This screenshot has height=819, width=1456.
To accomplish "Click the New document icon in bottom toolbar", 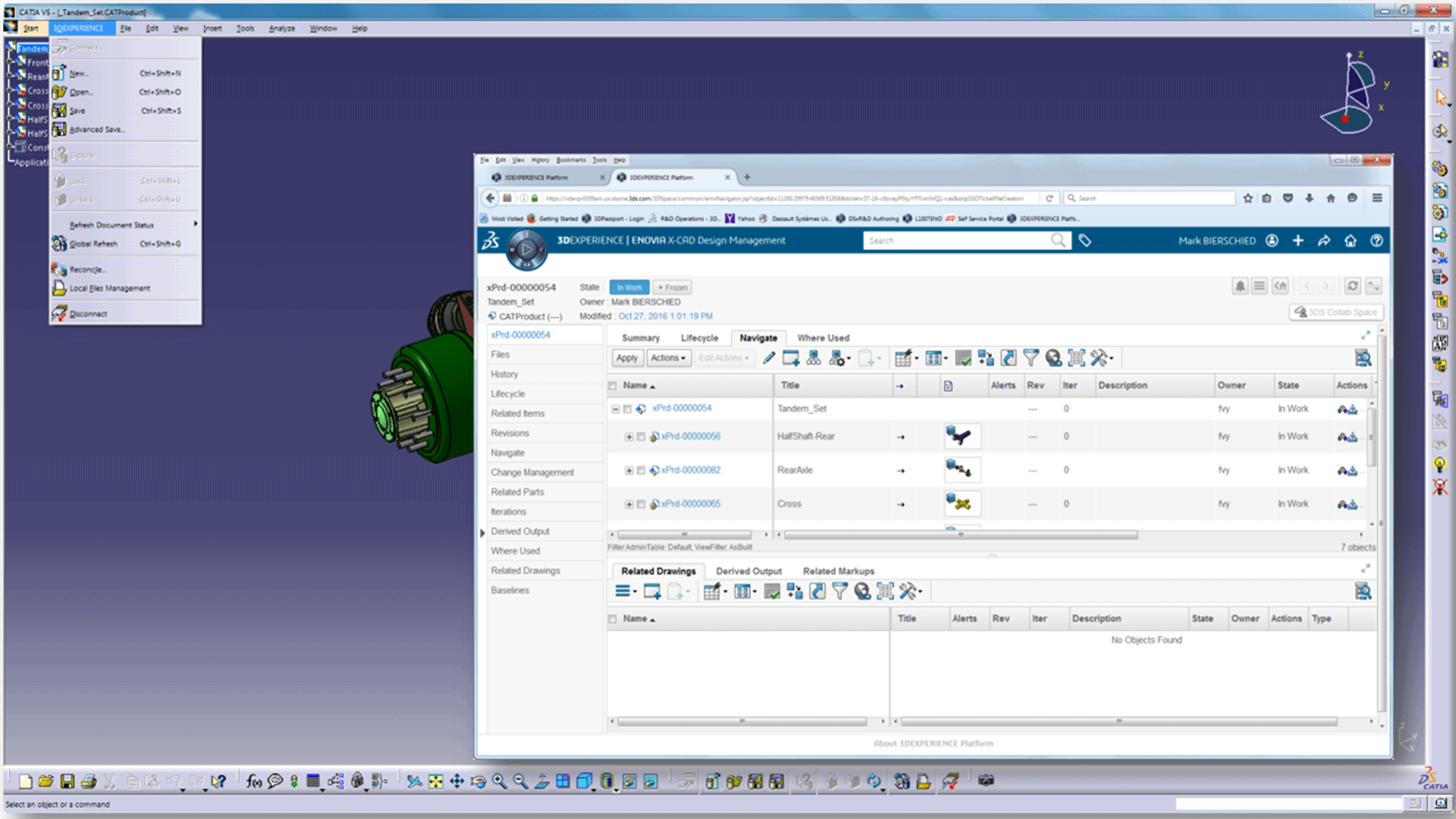I will 26,781.
